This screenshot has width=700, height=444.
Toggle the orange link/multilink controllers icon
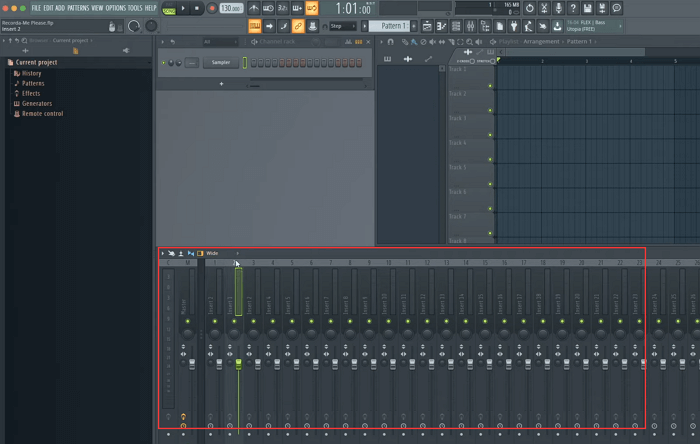point(298,26)
